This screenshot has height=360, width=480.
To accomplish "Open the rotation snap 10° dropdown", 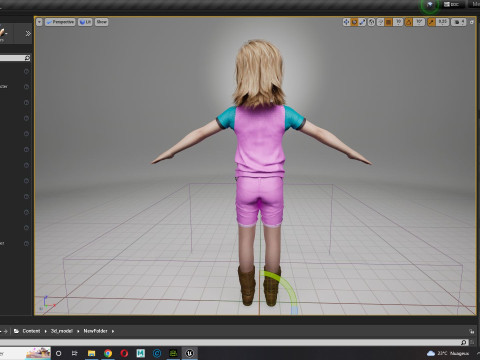I will click(419, 22).
